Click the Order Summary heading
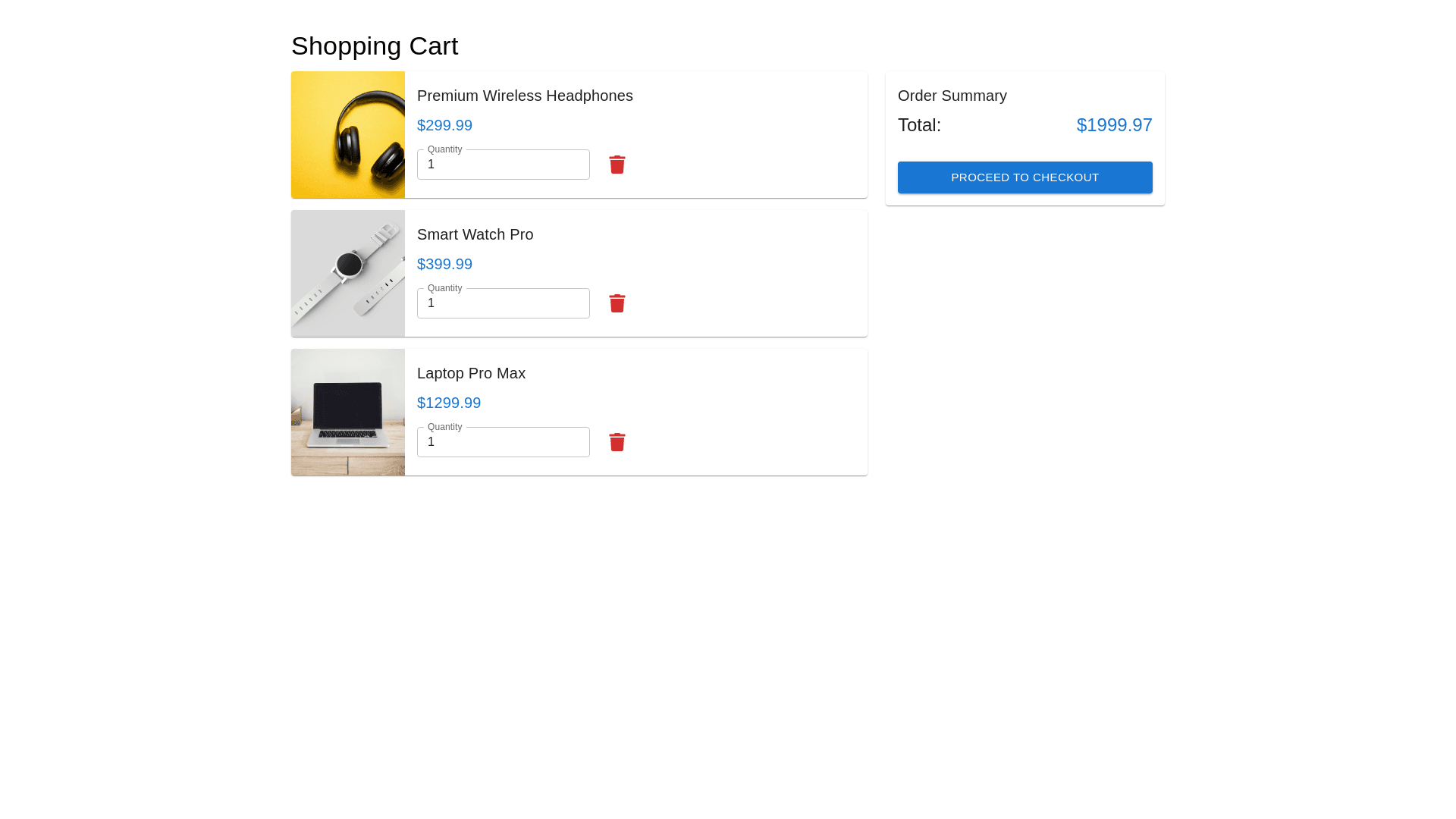 coord(952,96)
